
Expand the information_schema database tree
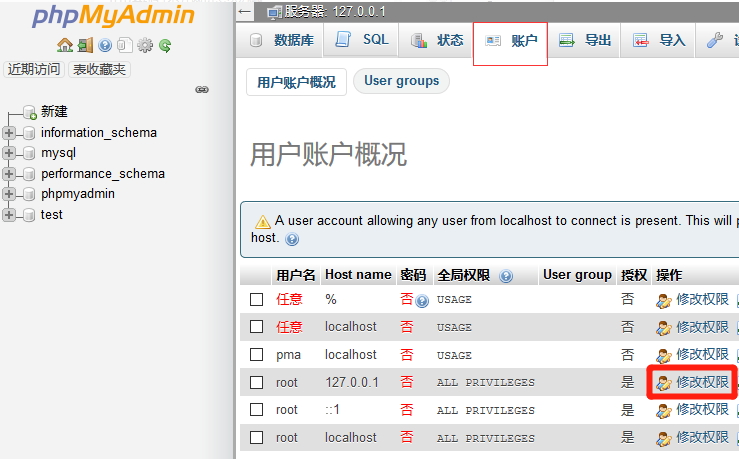click(8, 133)
